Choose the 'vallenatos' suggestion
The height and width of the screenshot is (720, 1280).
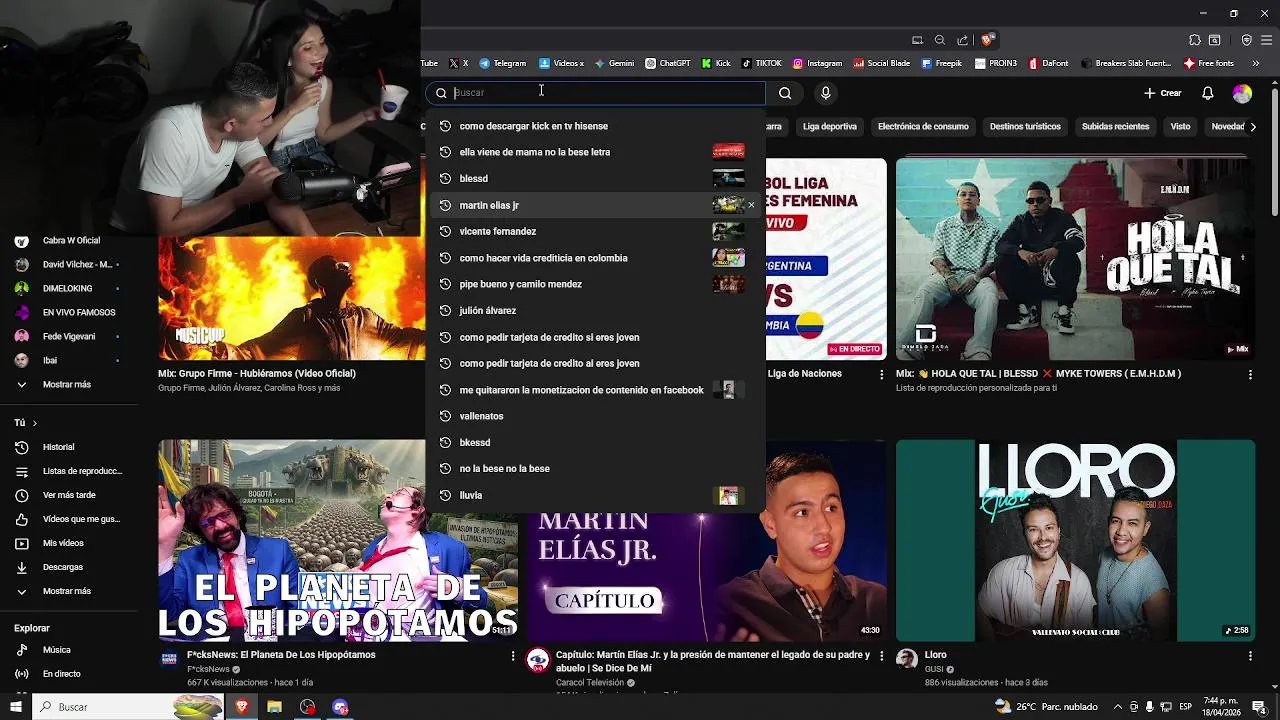pyautogui.click(x=596, y=416)
